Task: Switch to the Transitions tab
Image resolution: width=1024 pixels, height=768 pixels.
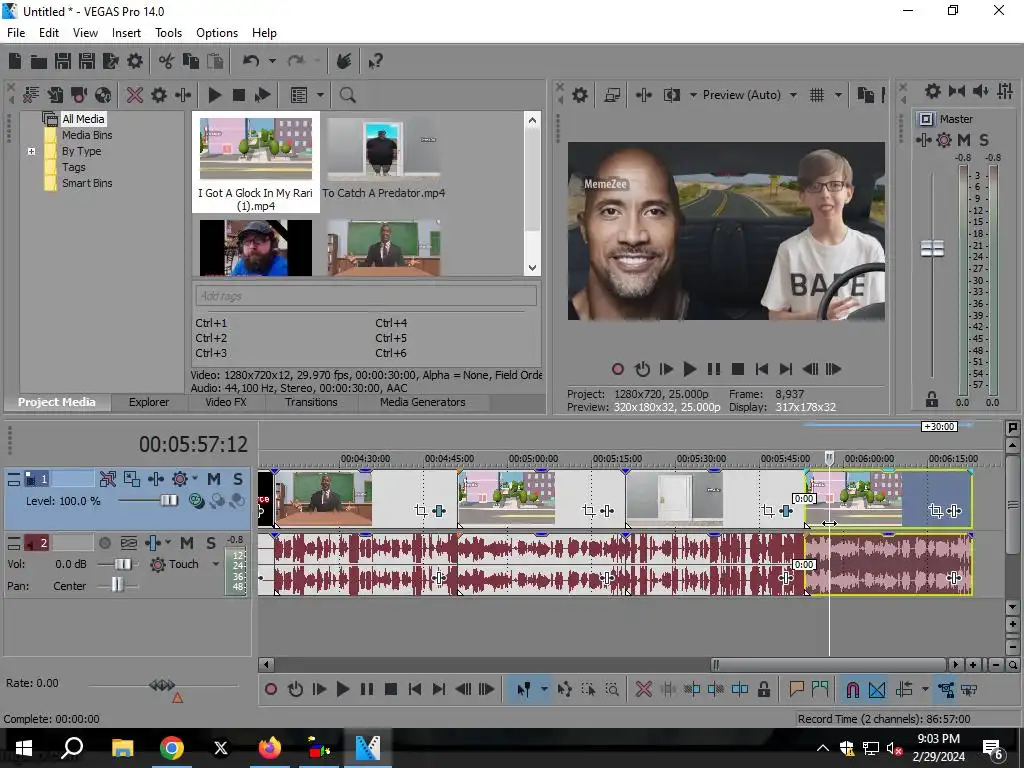Action: click(x=311, y=402)
